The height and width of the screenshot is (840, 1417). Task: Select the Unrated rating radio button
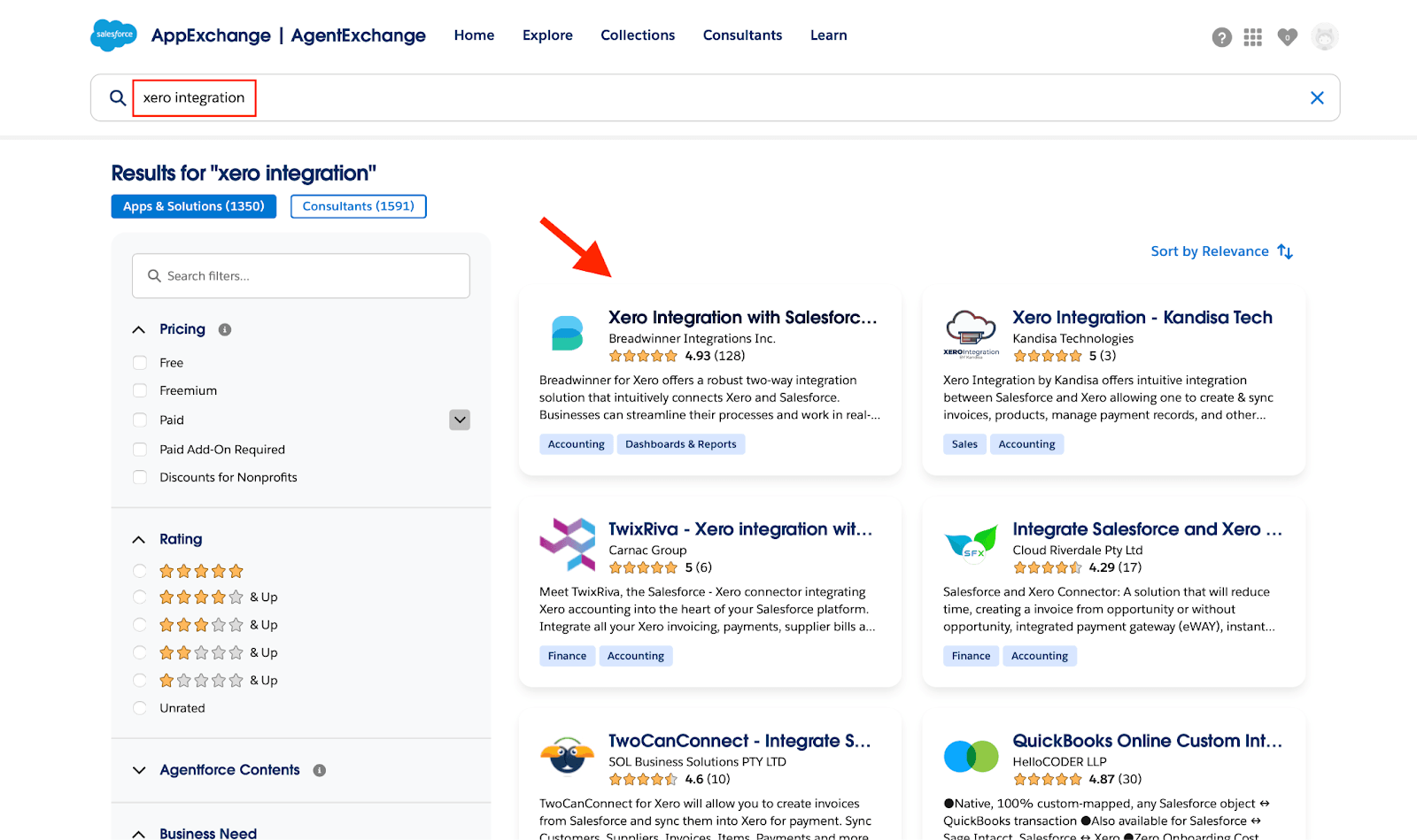pyautogui.click(x=140, y=708)
